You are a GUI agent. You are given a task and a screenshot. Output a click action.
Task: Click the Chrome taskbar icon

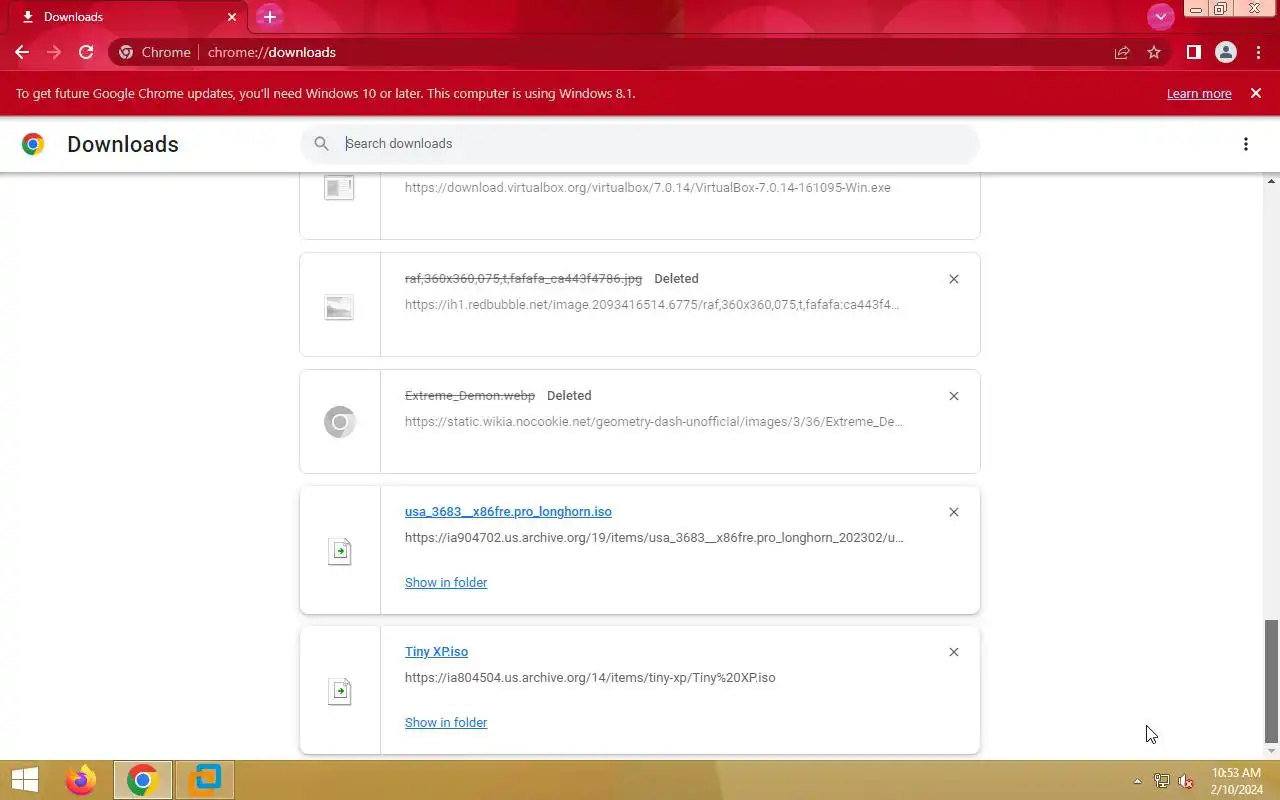pos(142,780)
